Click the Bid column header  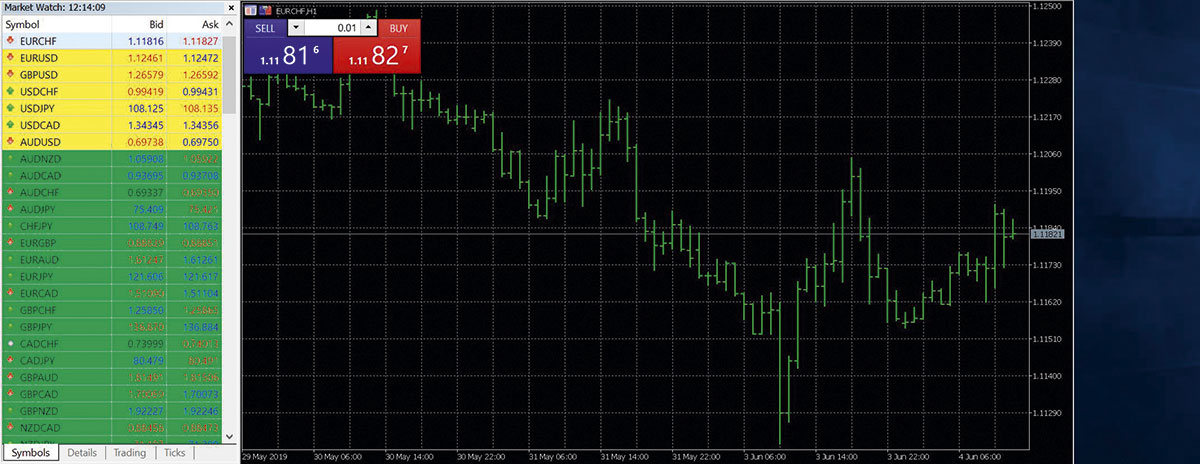click(x=154, y=23)
